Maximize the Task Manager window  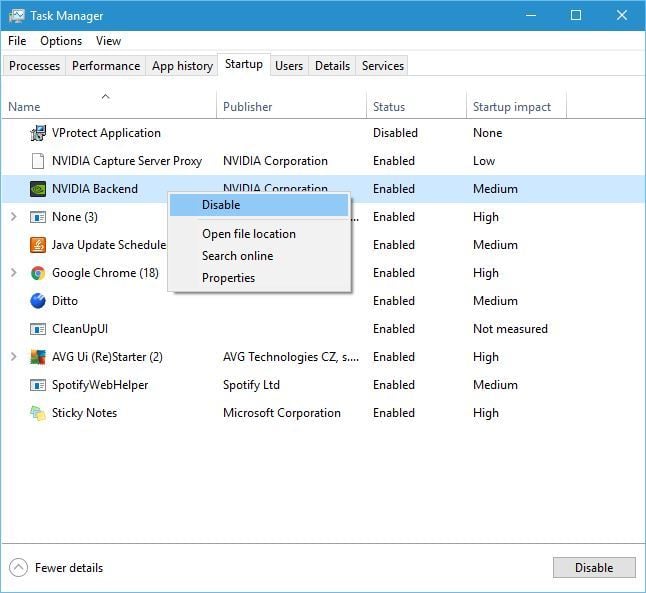point(576,15)
